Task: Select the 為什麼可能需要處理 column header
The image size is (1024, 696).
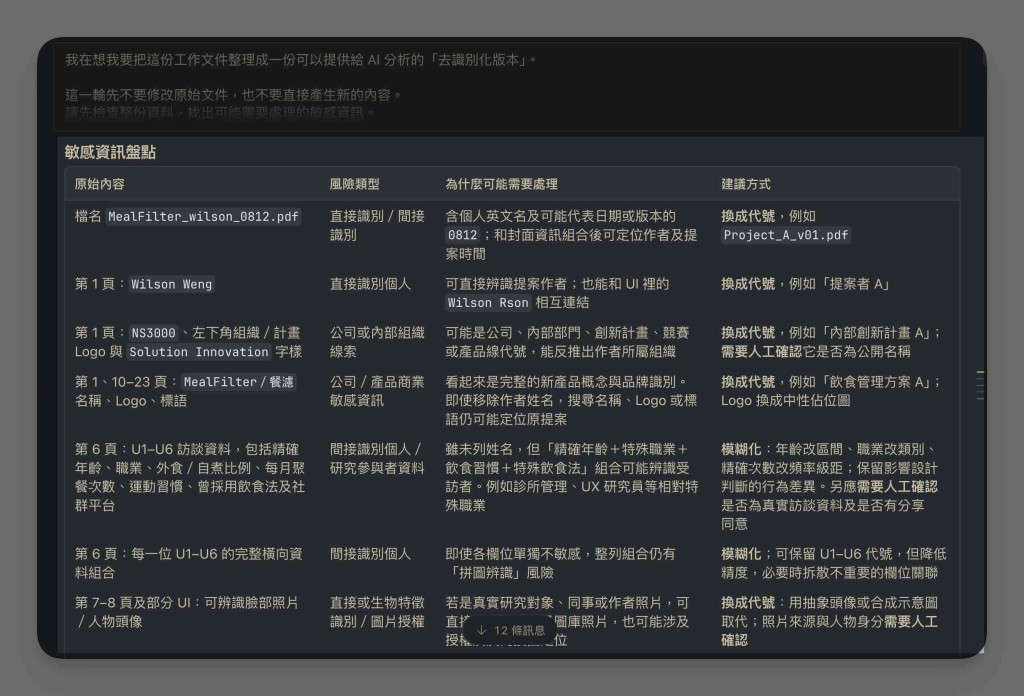Action: (502, 184)
